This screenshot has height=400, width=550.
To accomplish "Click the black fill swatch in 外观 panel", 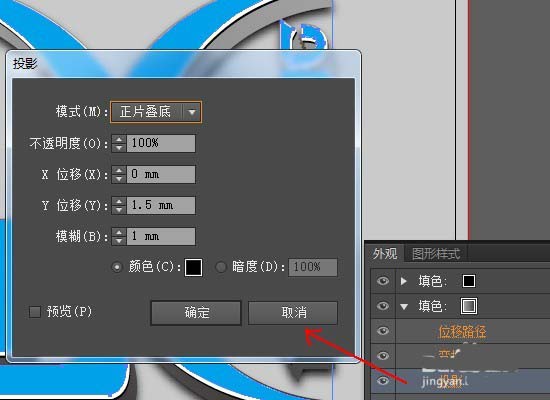I will 469,281.
